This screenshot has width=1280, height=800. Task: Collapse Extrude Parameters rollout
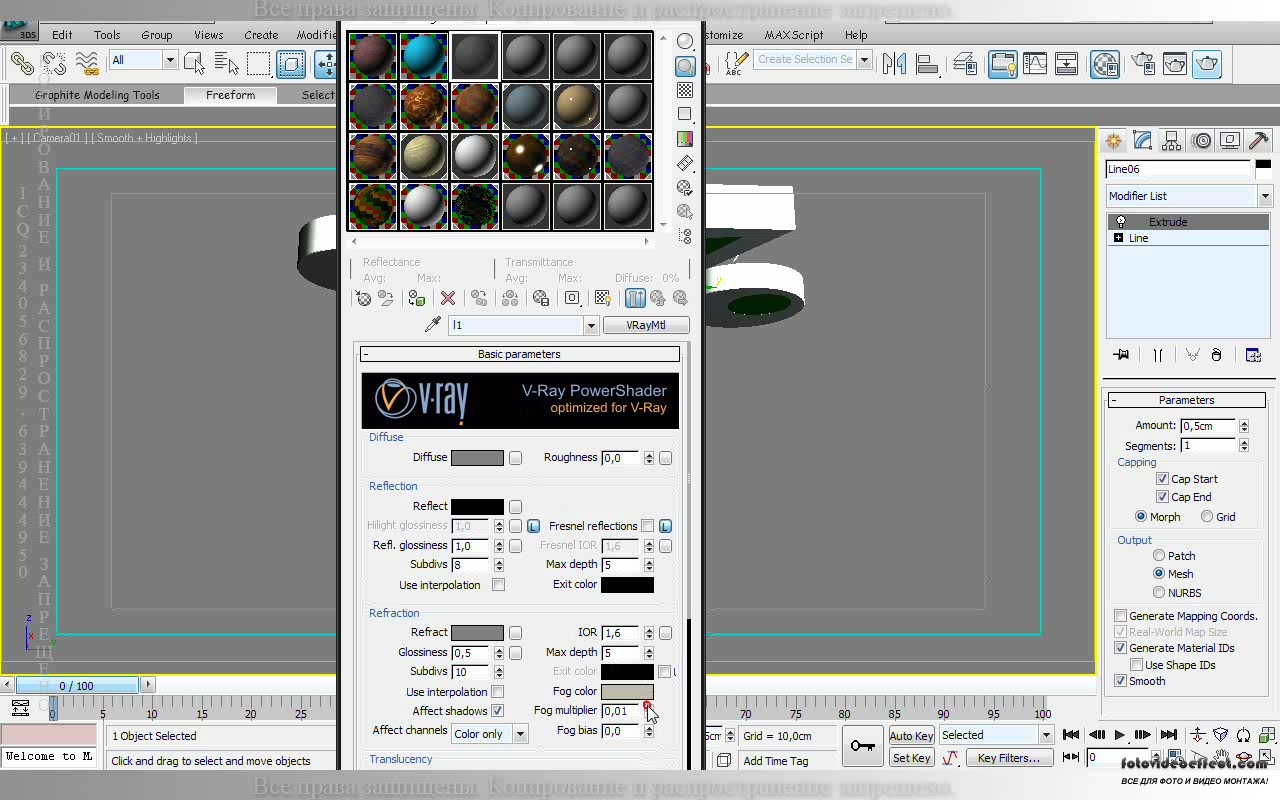coord(1187,400)
